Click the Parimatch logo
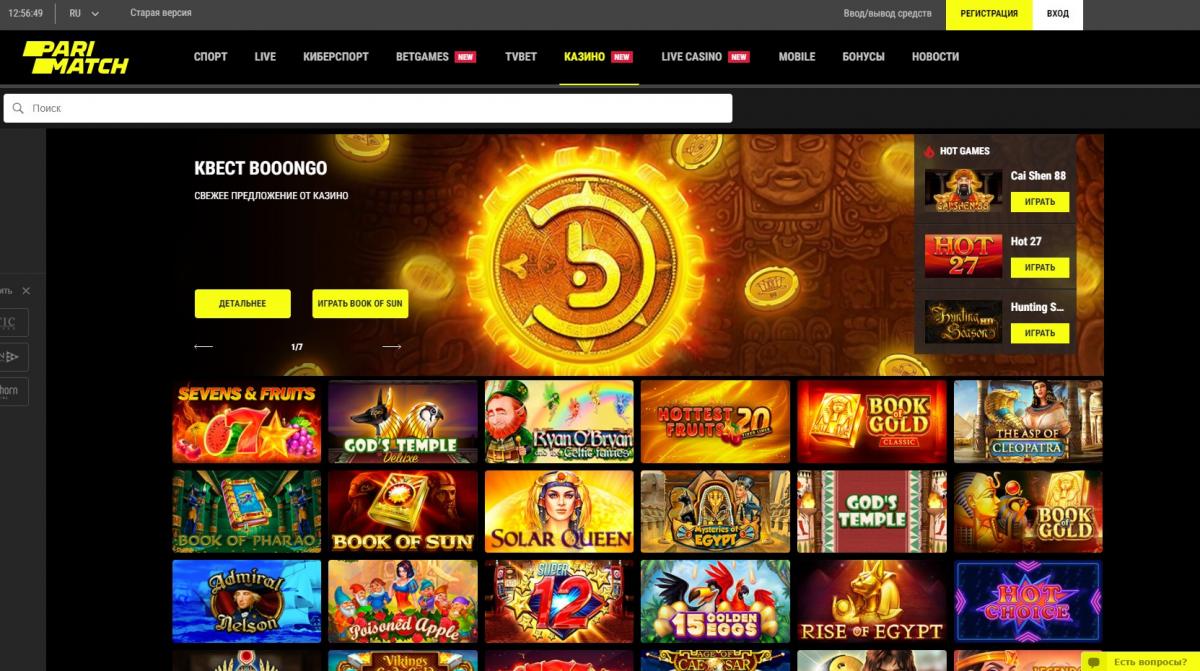This screenshot has height=671, width=1200. click(76, 57)
